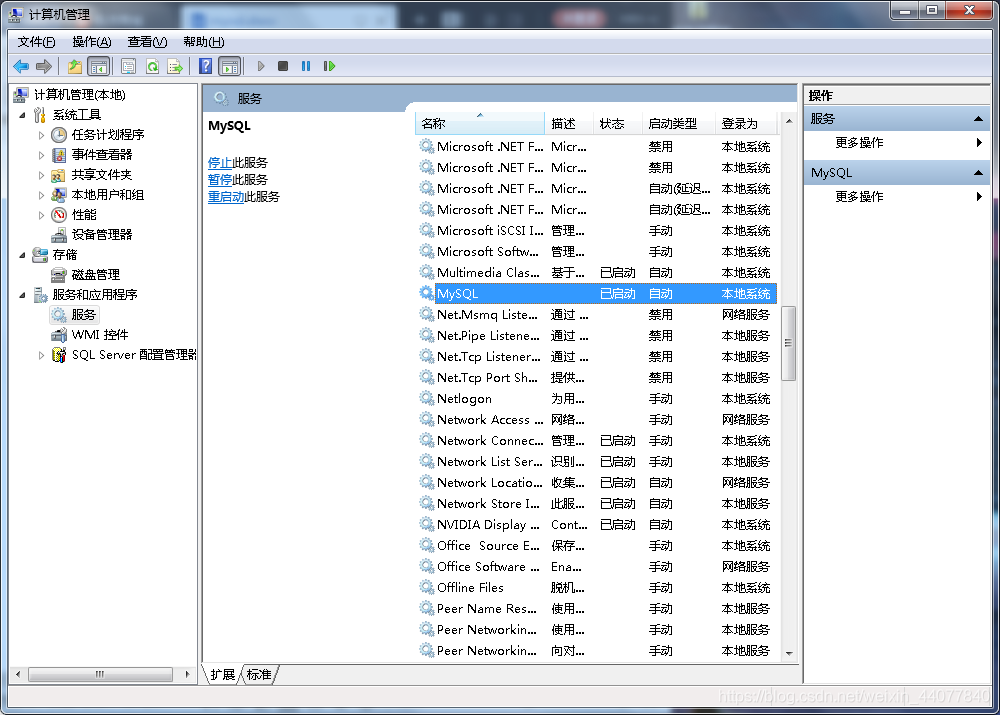Click the Export List toolbar icon
This screenshot has height=715, width=1000.
[175, 66]
